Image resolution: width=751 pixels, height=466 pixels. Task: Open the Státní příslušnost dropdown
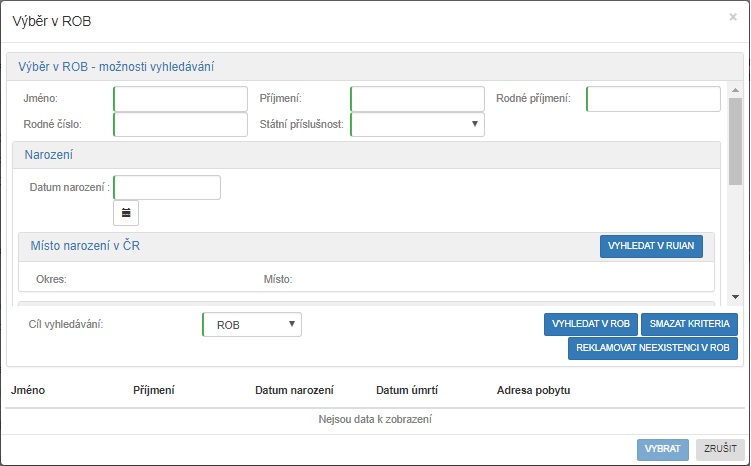417,124
